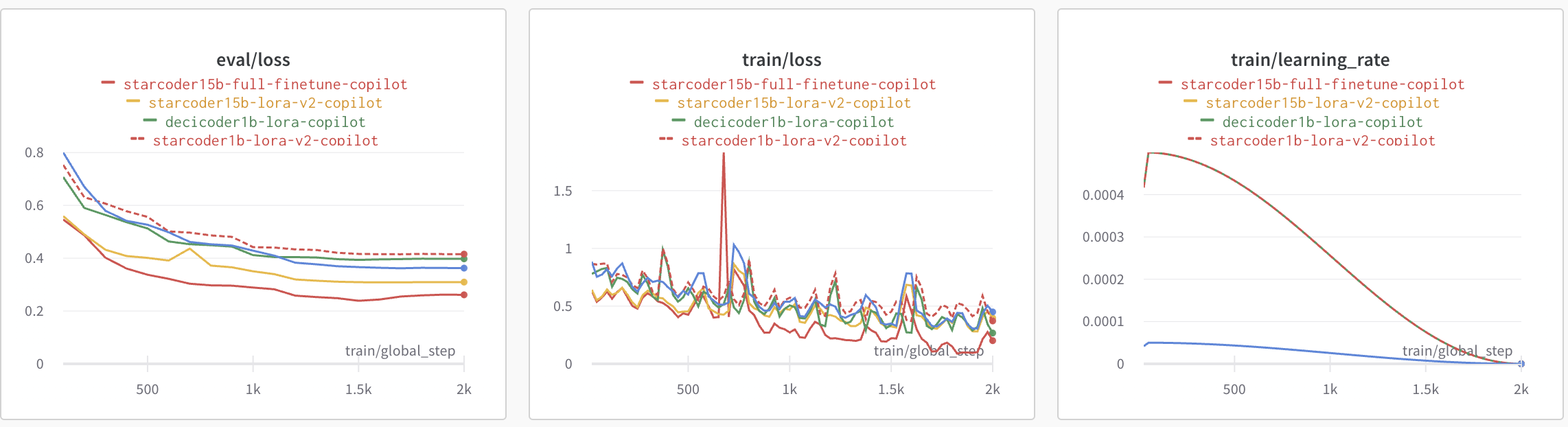
Task: Toggle decicoder1b-lora-copilot legend entry in train/loss
Action: (794, 122)
